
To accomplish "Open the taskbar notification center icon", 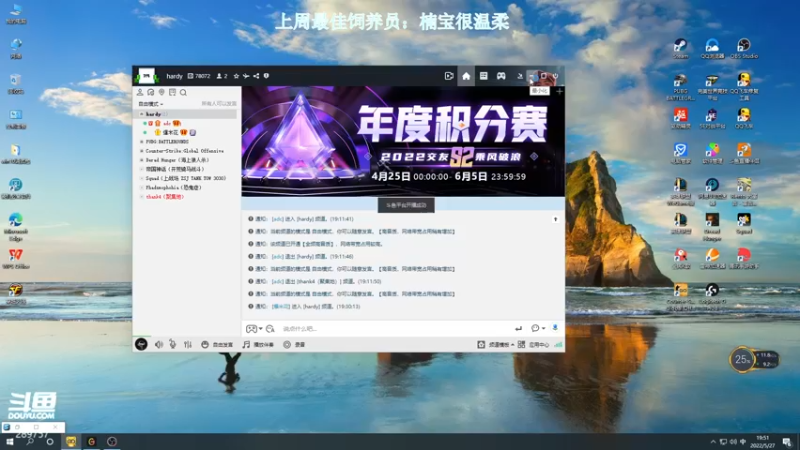I will pyautogui.click(x=787, y=442).
